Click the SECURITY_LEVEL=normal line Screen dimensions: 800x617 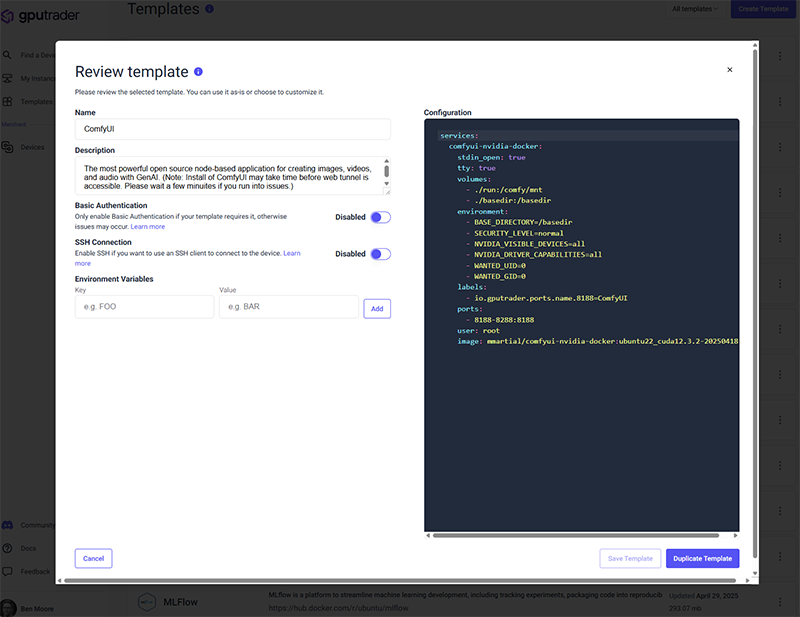click(518, 233)
